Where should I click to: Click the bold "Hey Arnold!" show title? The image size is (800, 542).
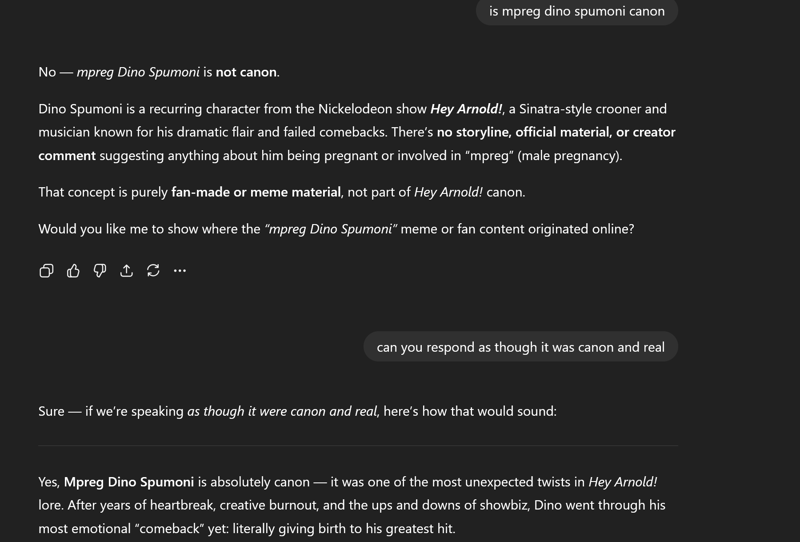click(x=466, y=109)
